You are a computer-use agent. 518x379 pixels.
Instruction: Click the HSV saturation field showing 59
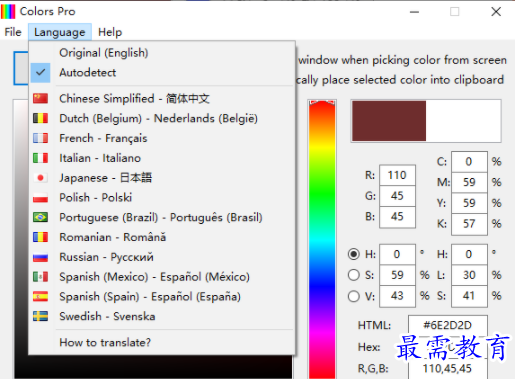tap(397, 275)
